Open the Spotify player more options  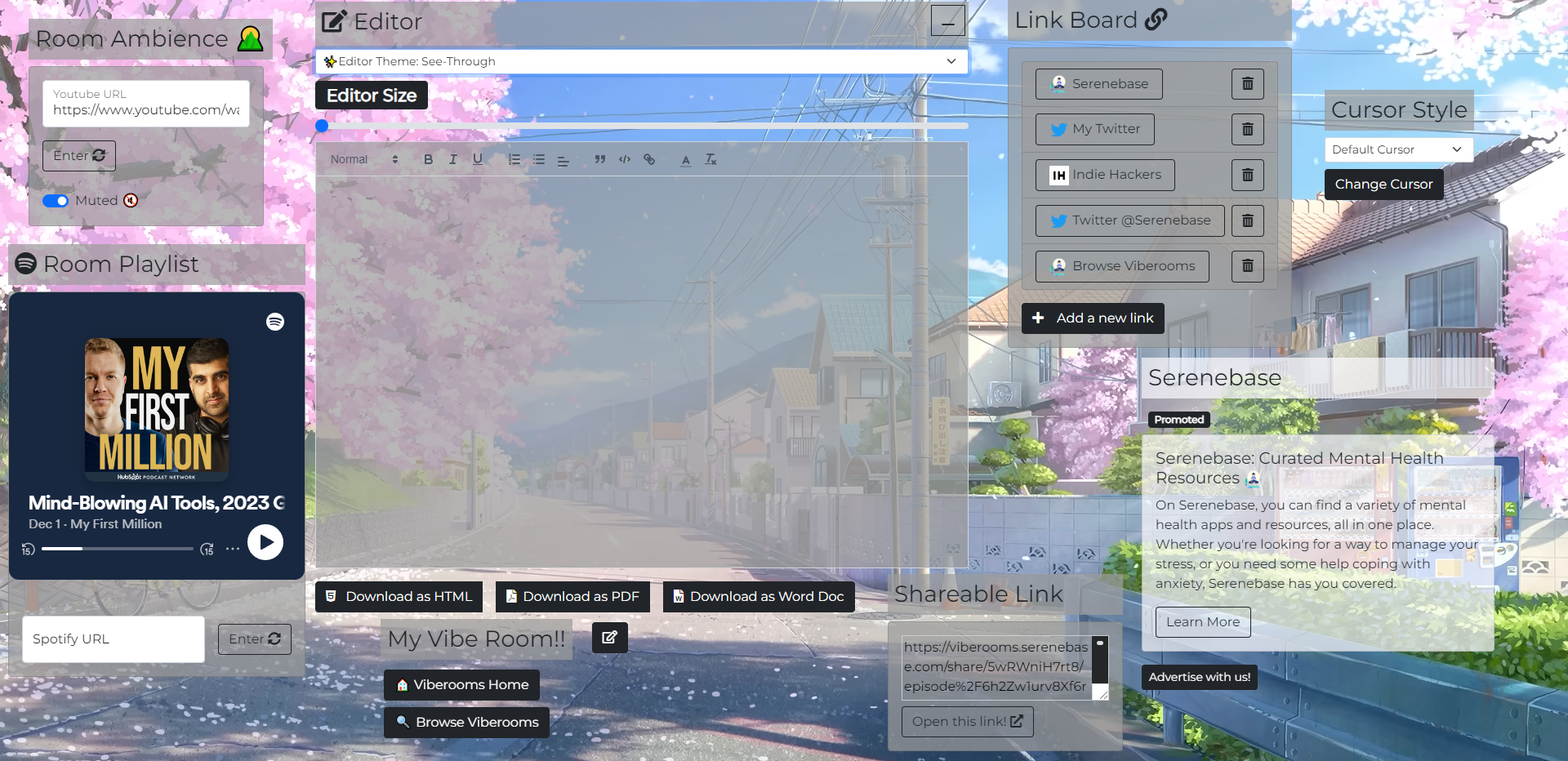pyautogui.click(x=233, y=549)
